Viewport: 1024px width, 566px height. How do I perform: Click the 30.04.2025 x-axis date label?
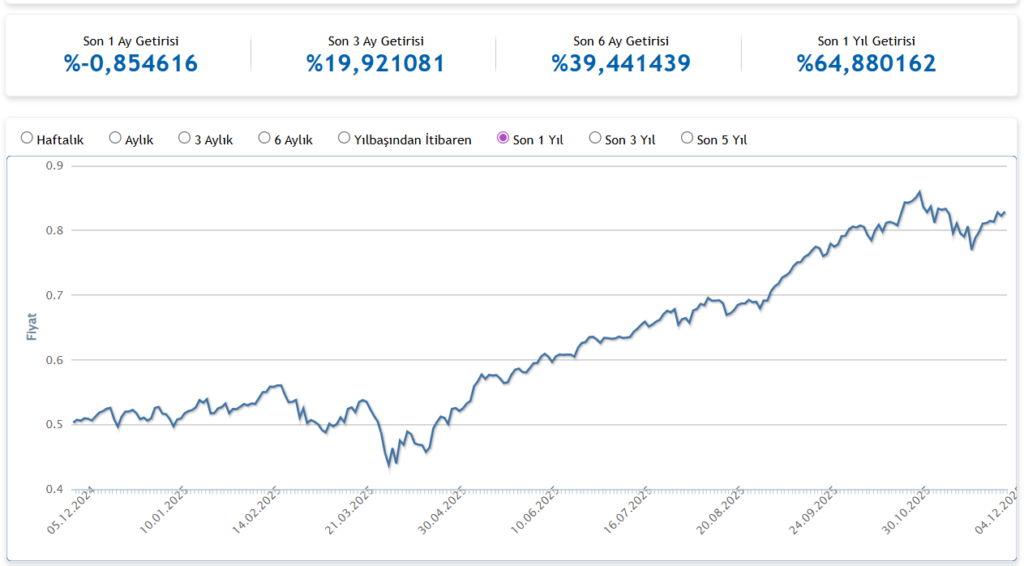point(443,514)
